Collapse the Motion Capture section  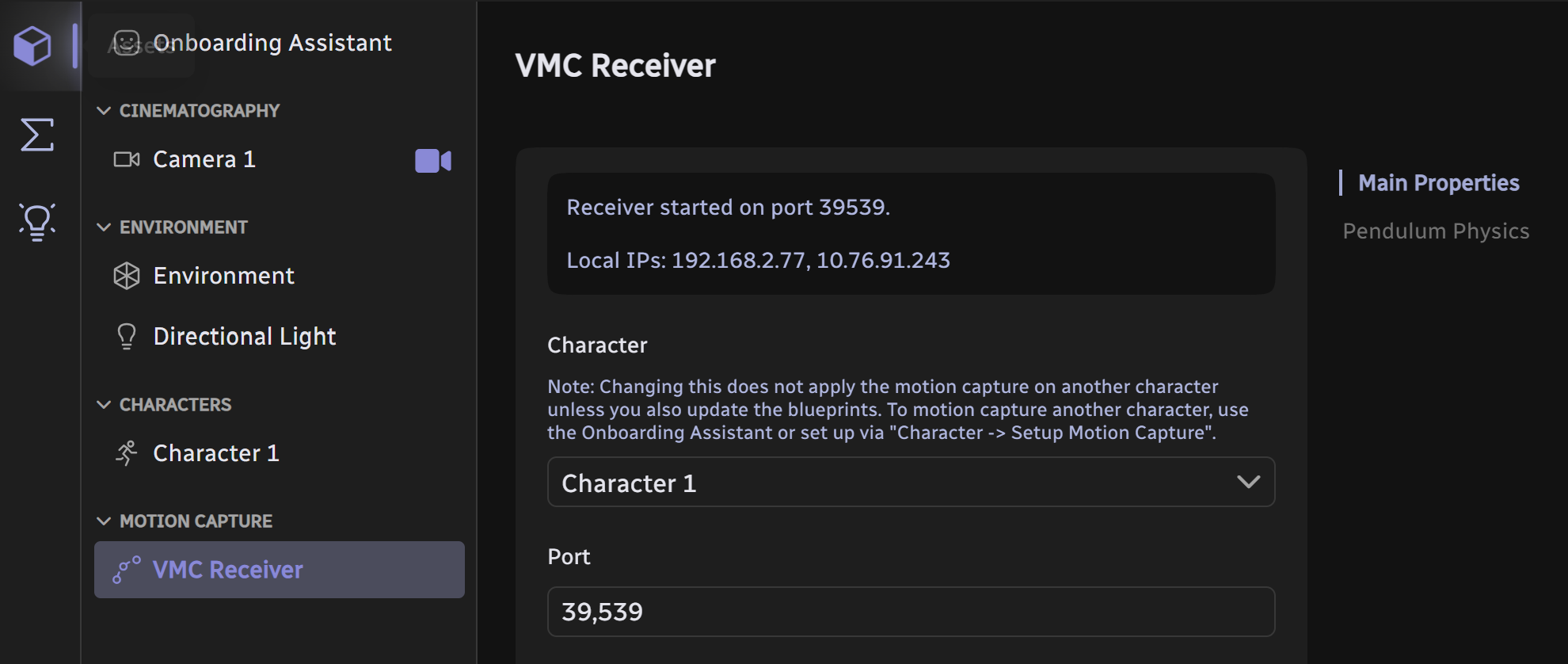104,521
